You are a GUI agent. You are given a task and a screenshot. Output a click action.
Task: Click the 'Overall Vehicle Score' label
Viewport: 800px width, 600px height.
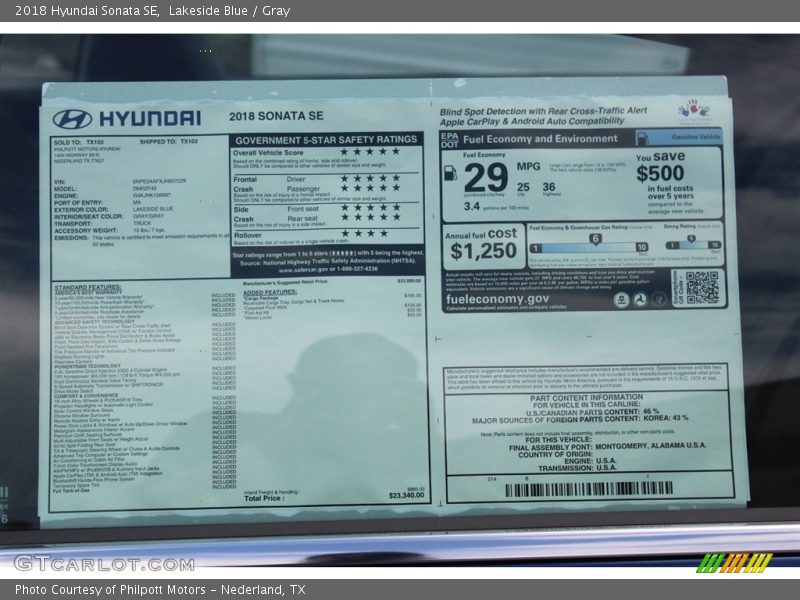[268, 153]
